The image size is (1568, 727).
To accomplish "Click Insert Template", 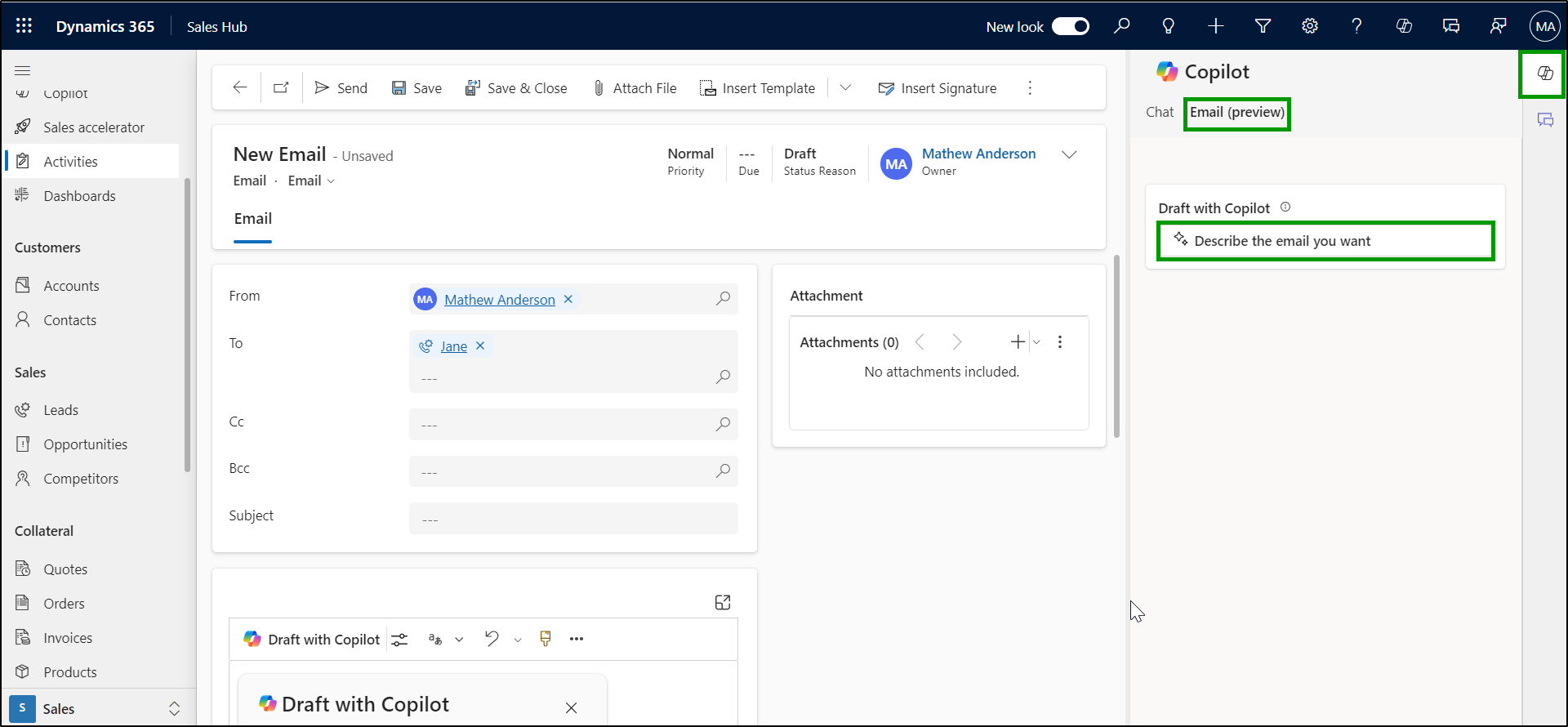I will pyautogui.click(x=758, y=87).
